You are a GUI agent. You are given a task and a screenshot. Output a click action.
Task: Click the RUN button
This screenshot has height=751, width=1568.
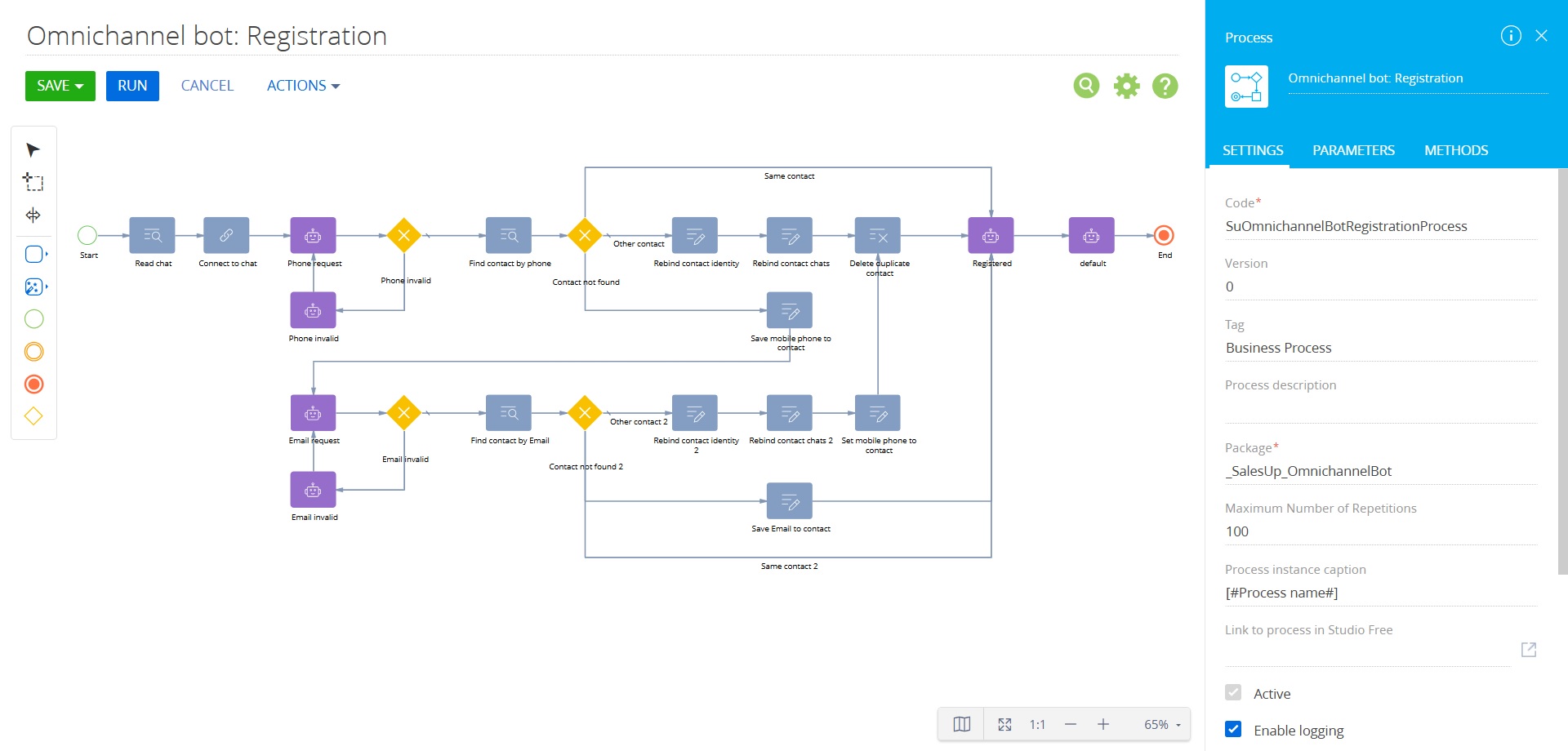(x=132, y=86)
